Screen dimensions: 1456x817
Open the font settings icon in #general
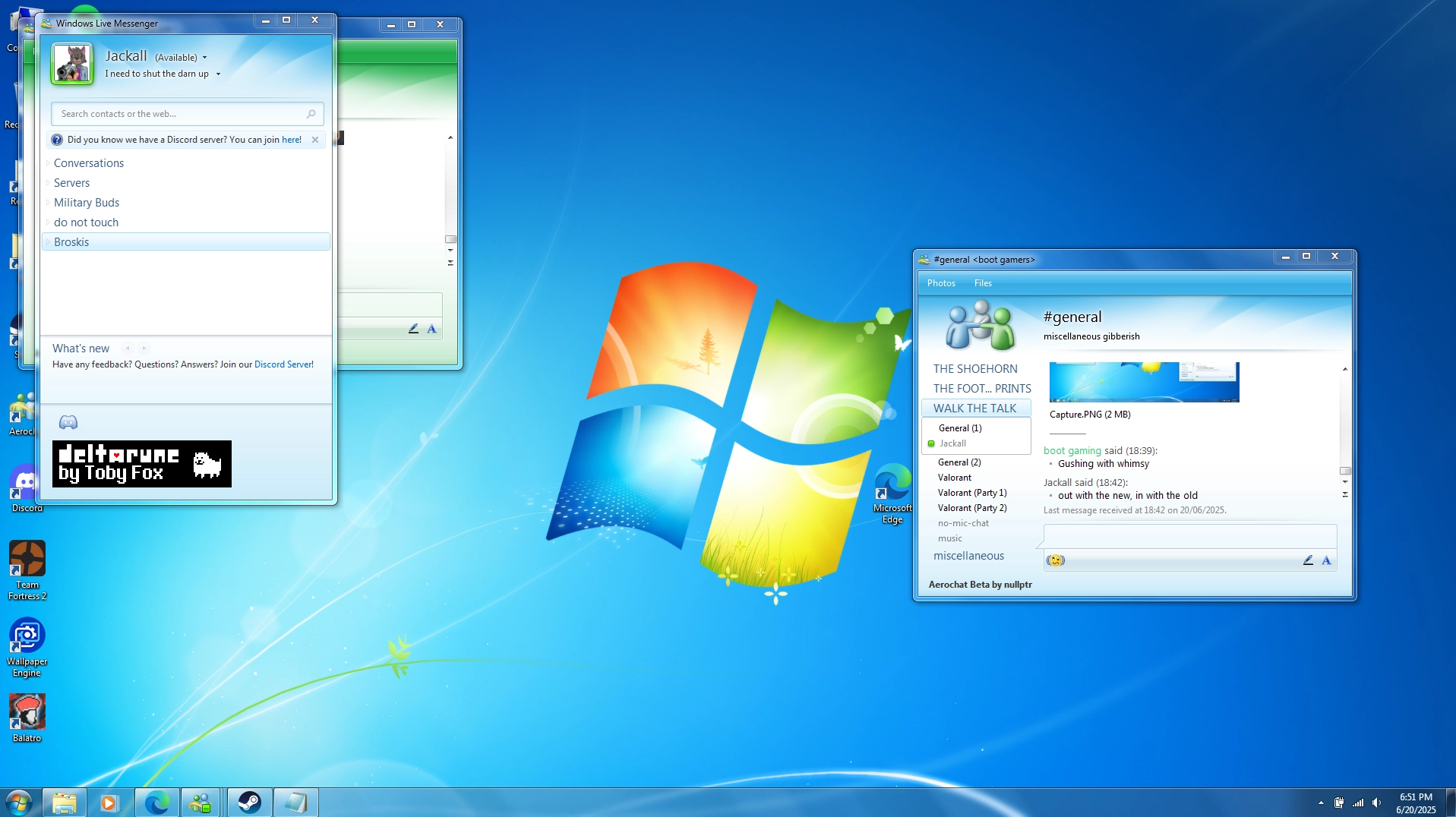1326,560
